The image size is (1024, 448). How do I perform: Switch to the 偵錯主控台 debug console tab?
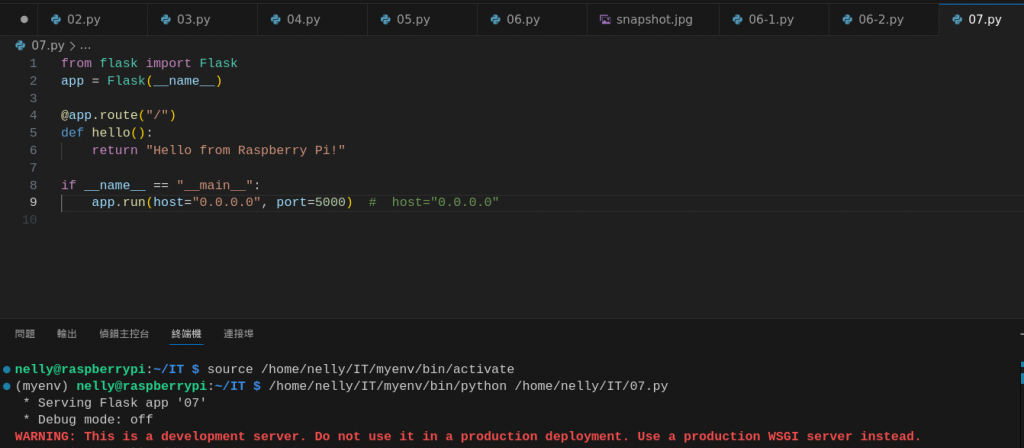pyautogui.click(x=124, y=333)
